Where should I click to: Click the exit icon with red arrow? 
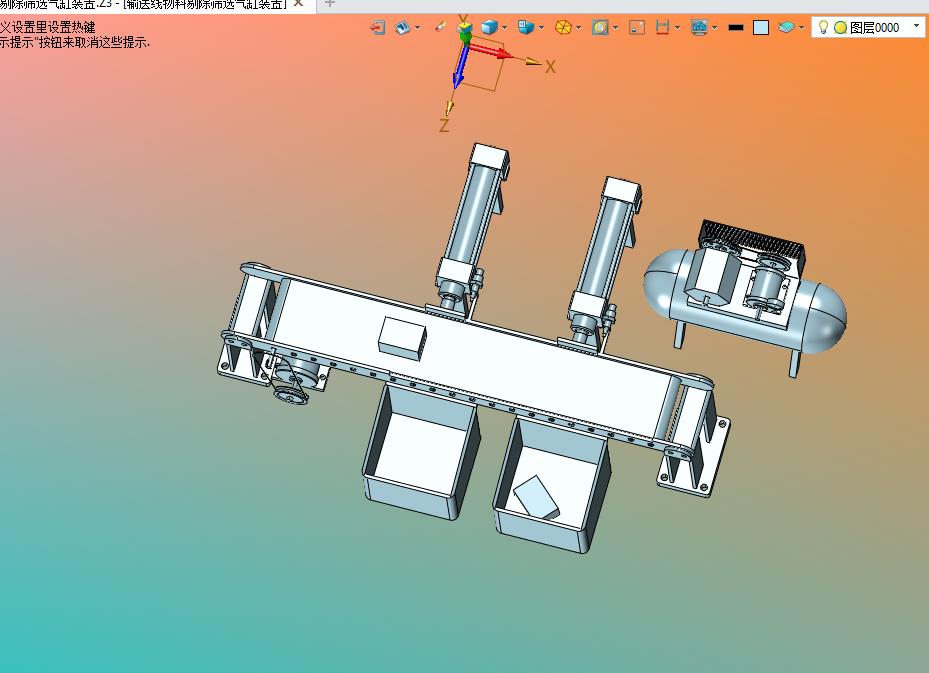tap(378, 27)
